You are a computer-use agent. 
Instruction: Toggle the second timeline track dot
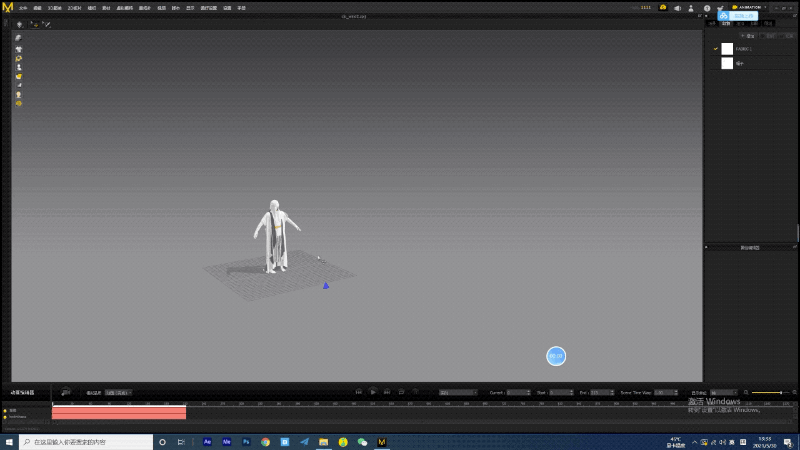click(x=5, y=417)
